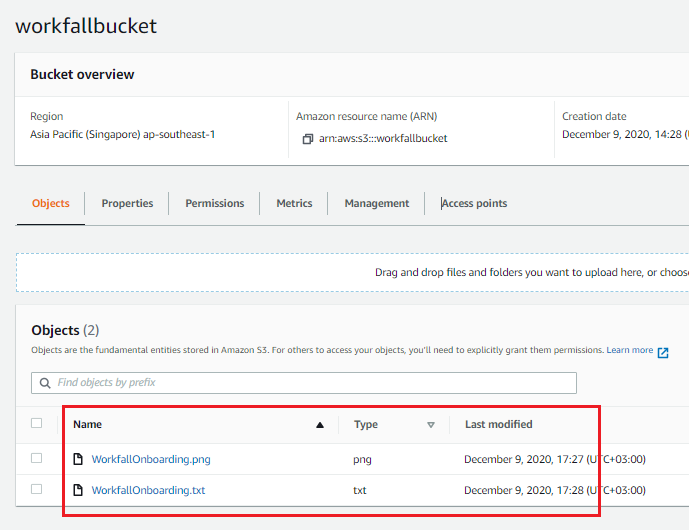Click the txt type cell

[359, 490]
